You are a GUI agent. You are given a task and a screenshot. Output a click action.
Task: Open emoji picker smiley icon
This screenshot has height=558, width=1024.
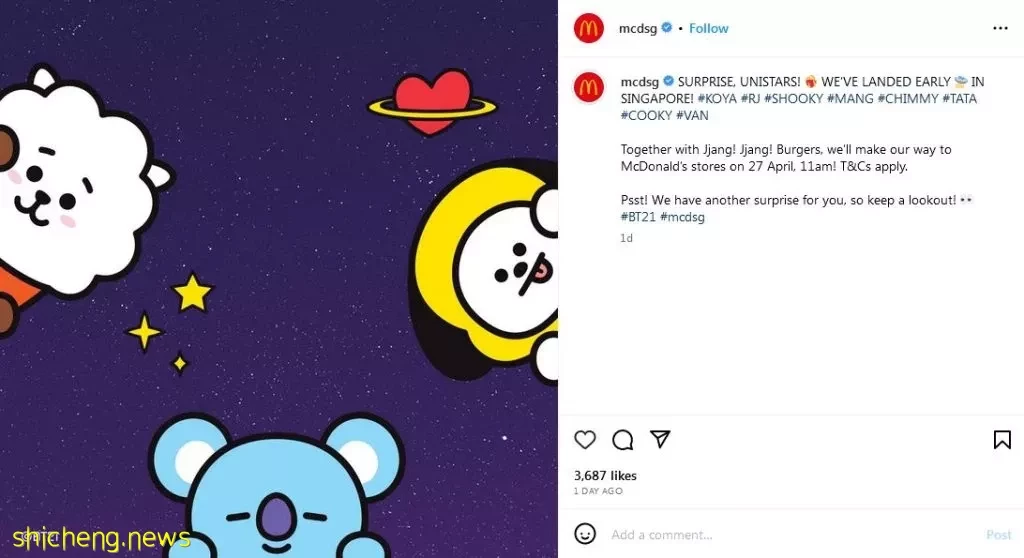[x=585, y=534]
